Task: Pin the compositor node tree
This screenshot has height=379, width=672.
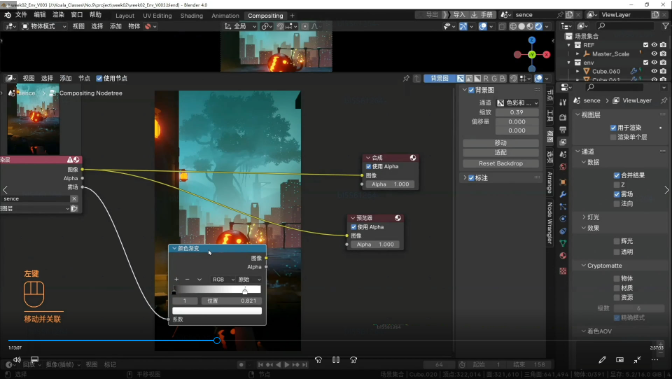Action: tap(405, 78)
